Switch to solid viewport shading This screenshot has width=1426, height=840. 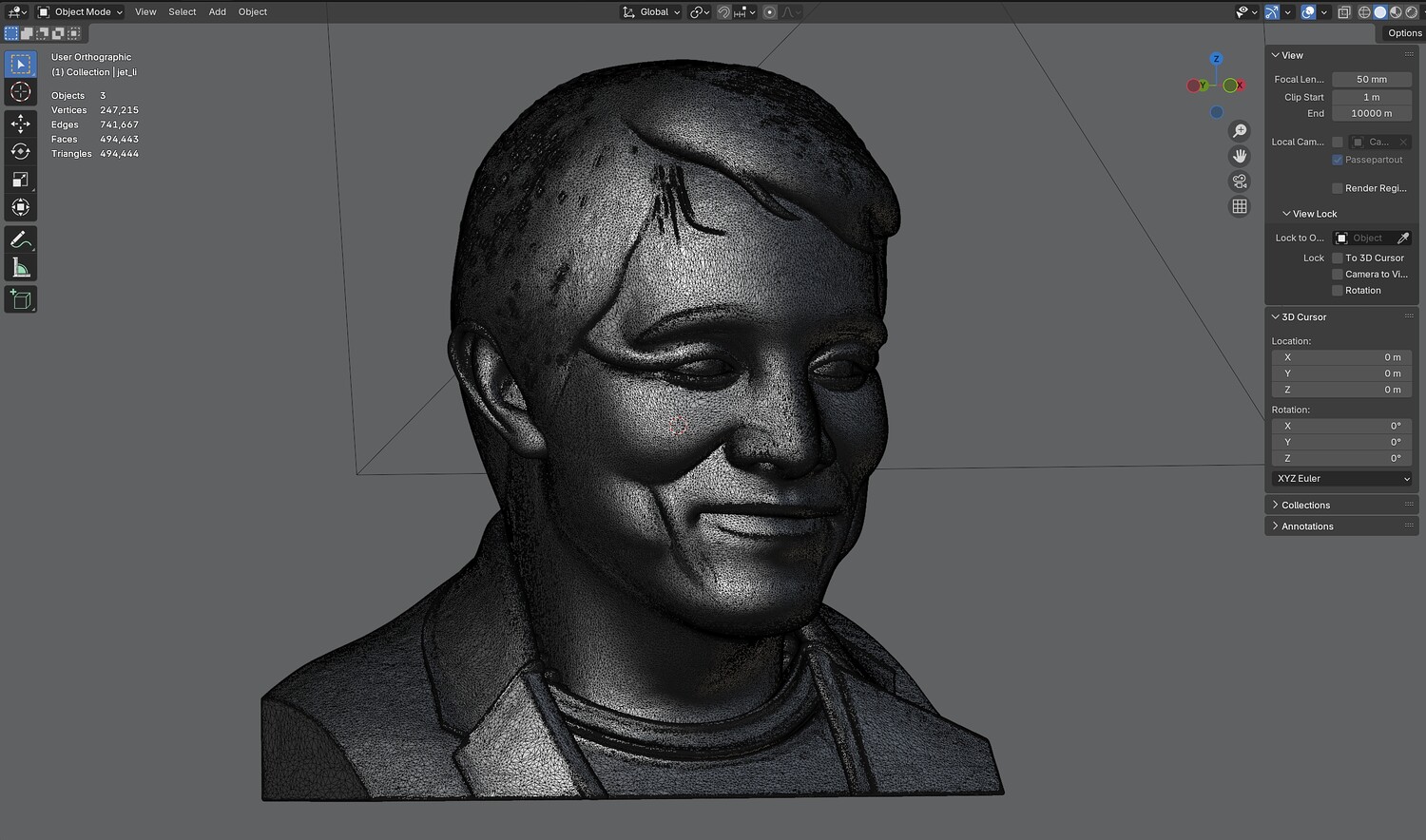[1380, 12]
